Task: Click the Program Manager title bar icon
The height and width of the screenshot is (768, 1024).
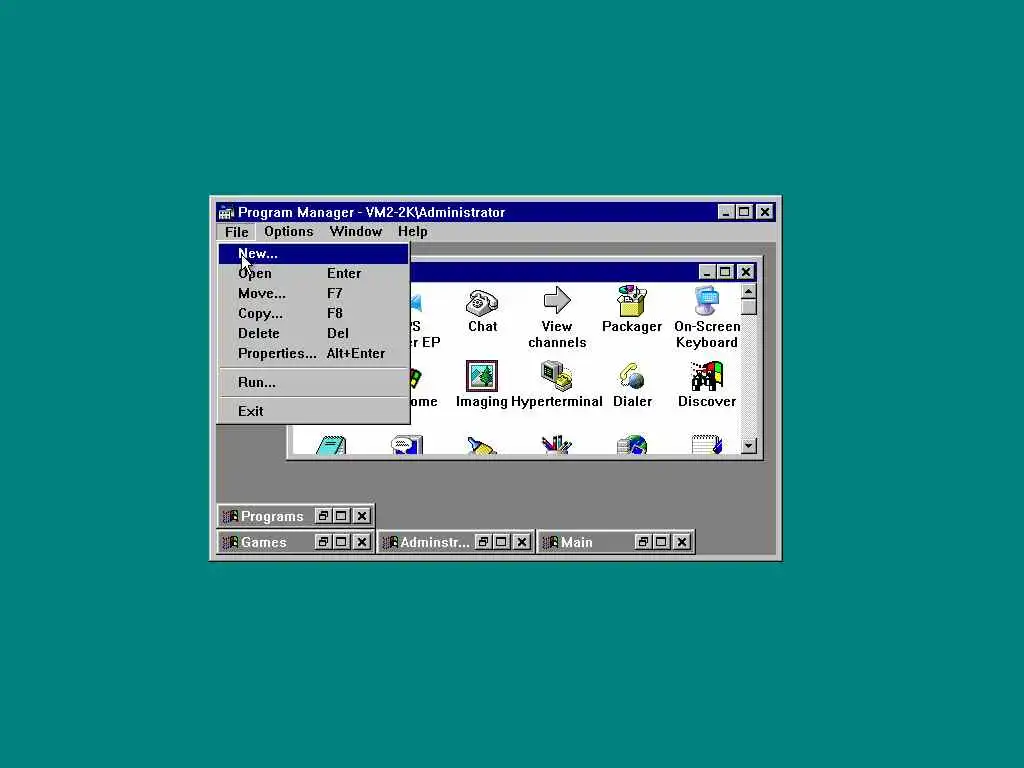Action: pos(226,212)
